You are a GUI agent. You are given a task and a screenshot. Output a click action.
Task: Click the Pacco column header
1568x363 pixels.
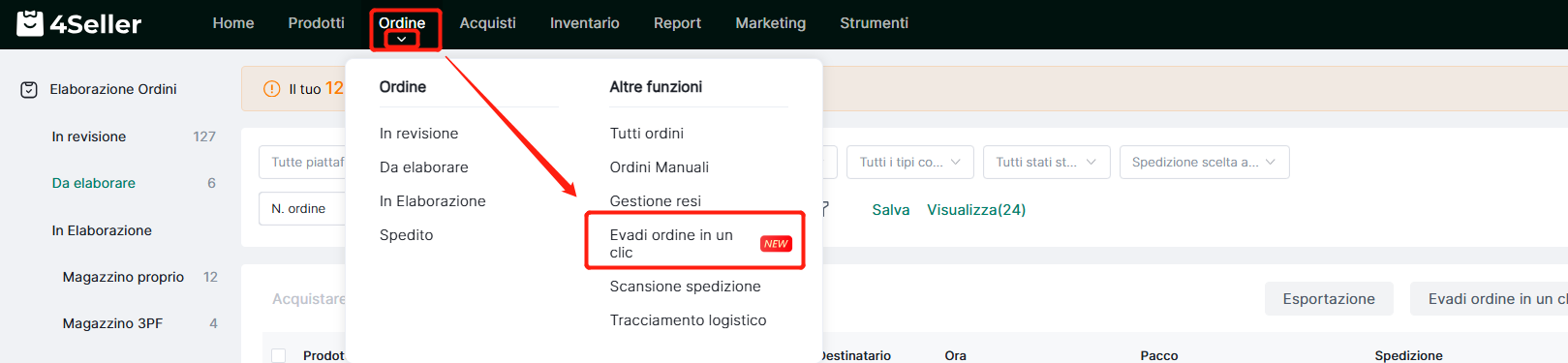point(1159,355)
